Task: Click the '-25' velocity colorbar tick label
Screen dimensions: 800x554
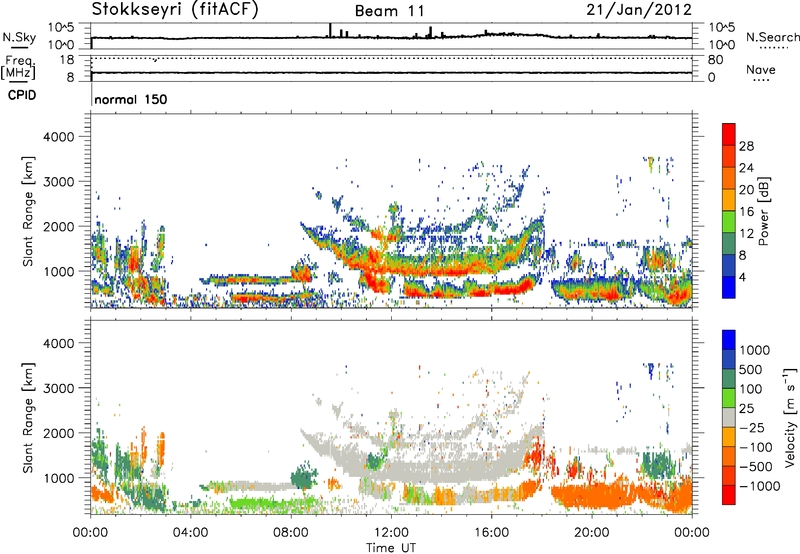Action: (752, 427)
